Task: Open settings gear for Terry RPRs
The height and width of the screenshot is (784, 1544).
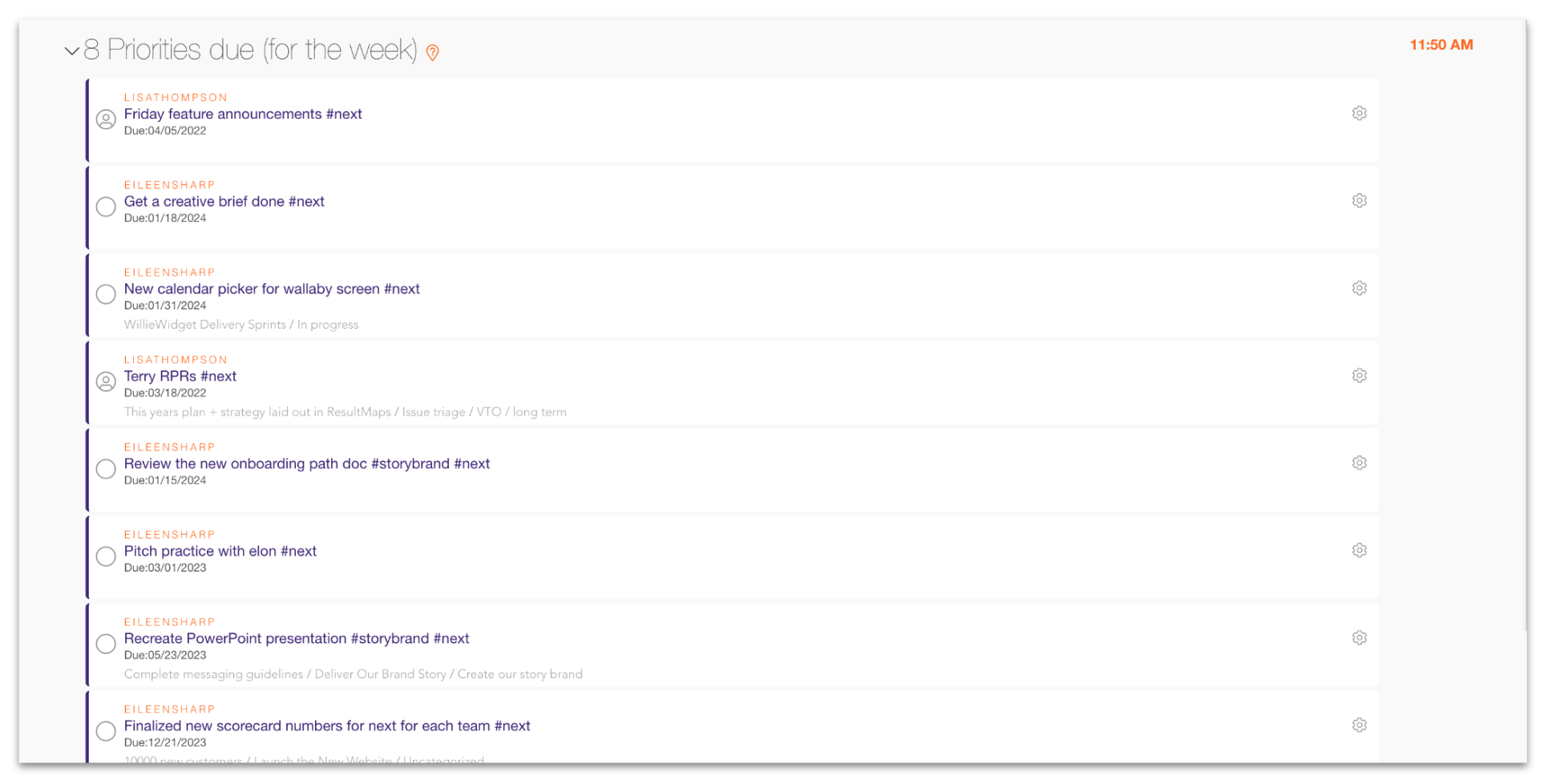Action: [x=1359, y=376]
